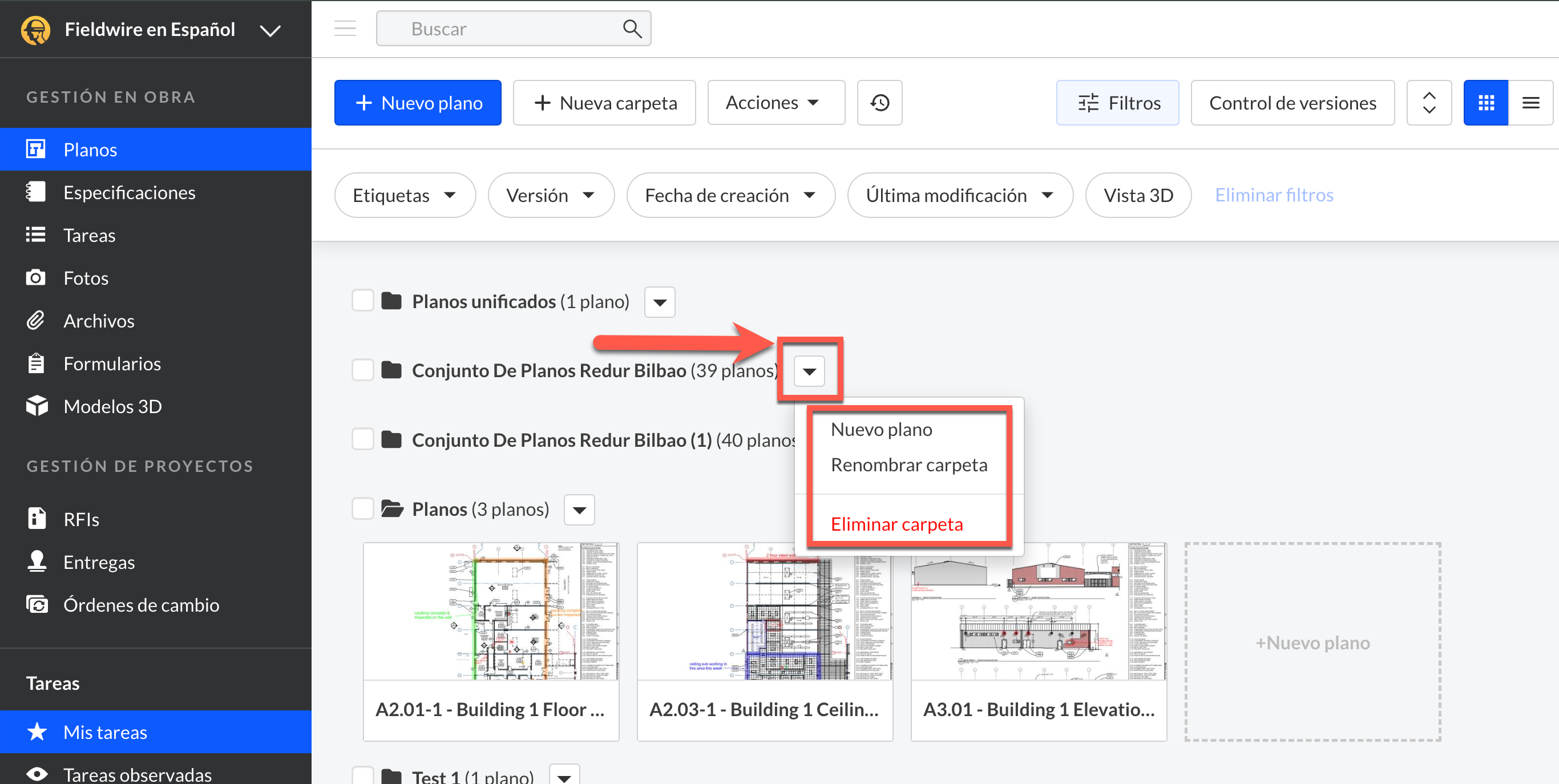The width and height of the screenshot is (1559, 784).
Task: Check the Planos unificados folder checkbox
Action: [x=362, y=301]
